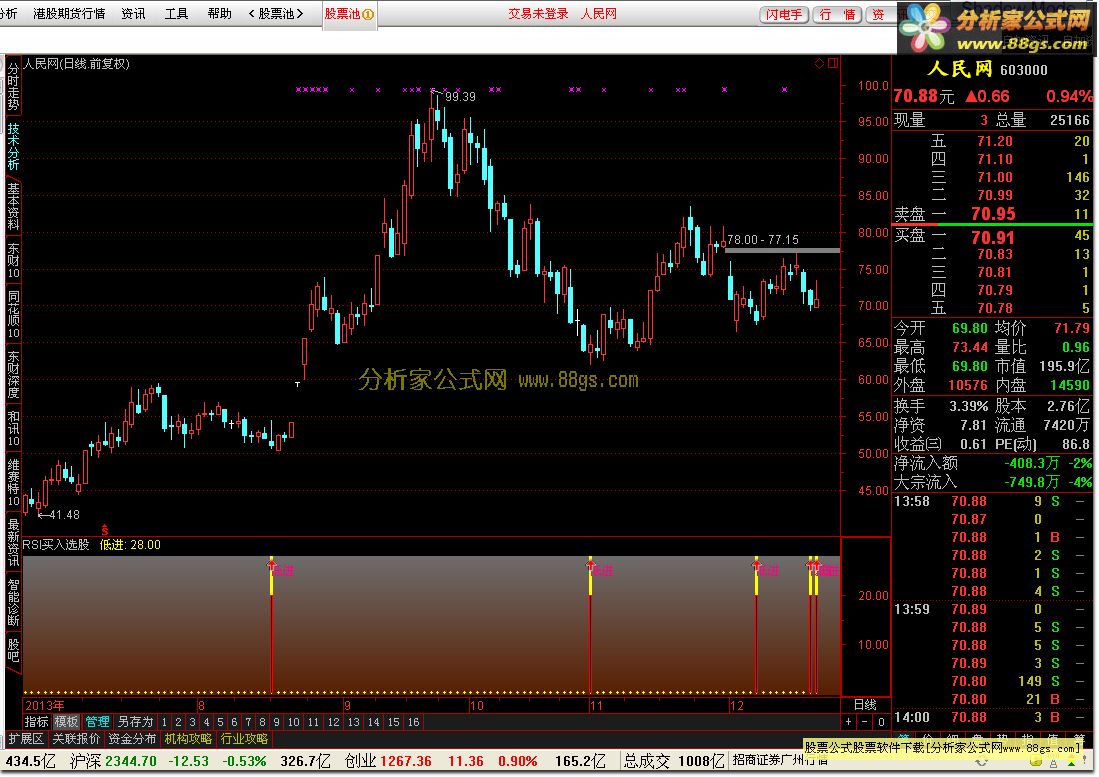This screenshot has width=1099, height=777.
Task: Click the 41.48 low price label
Action: 64,515
